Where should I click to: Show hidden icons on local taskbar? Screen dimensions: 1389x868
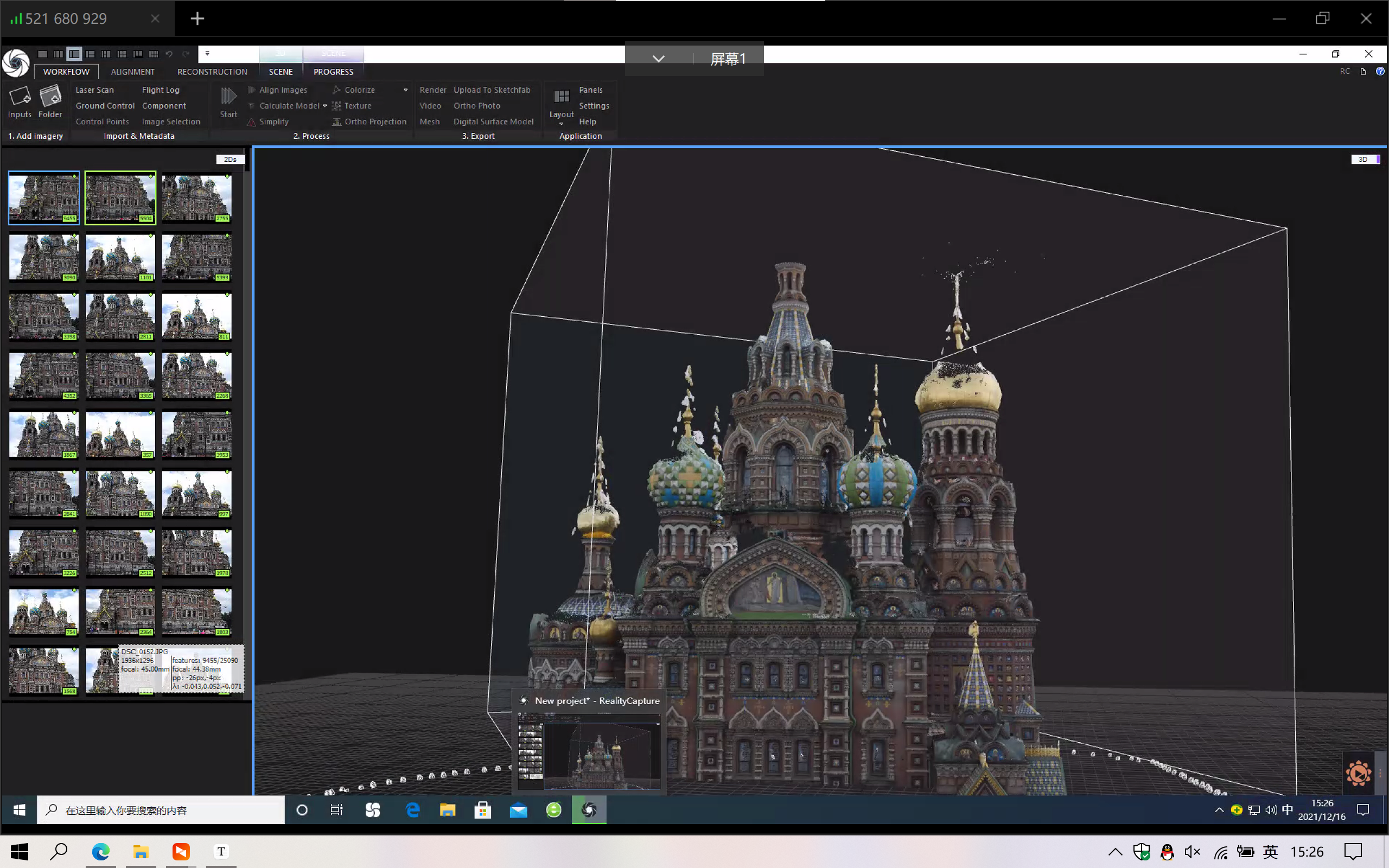[x=1114, y=852]
